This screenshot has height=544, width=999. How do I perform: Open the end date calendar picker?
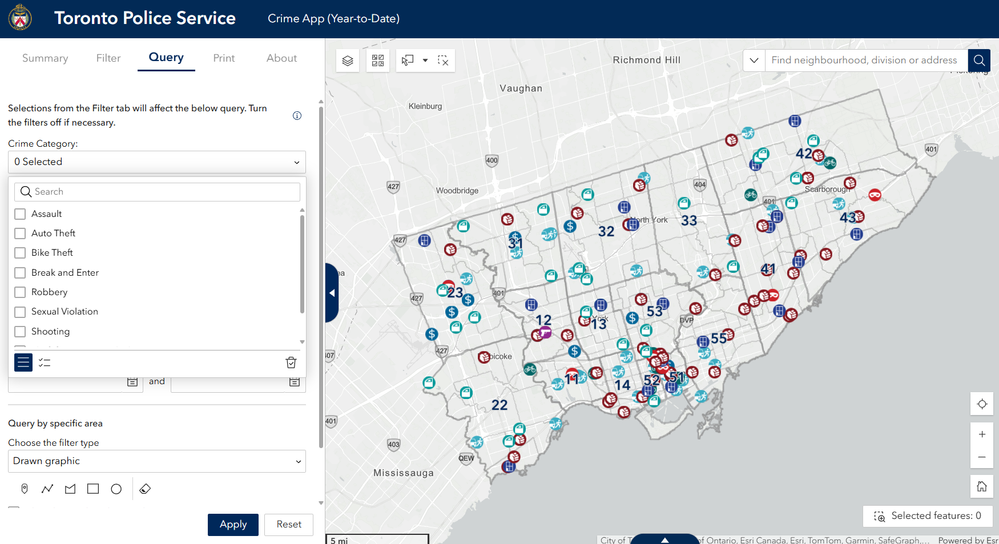pos(294,382)
